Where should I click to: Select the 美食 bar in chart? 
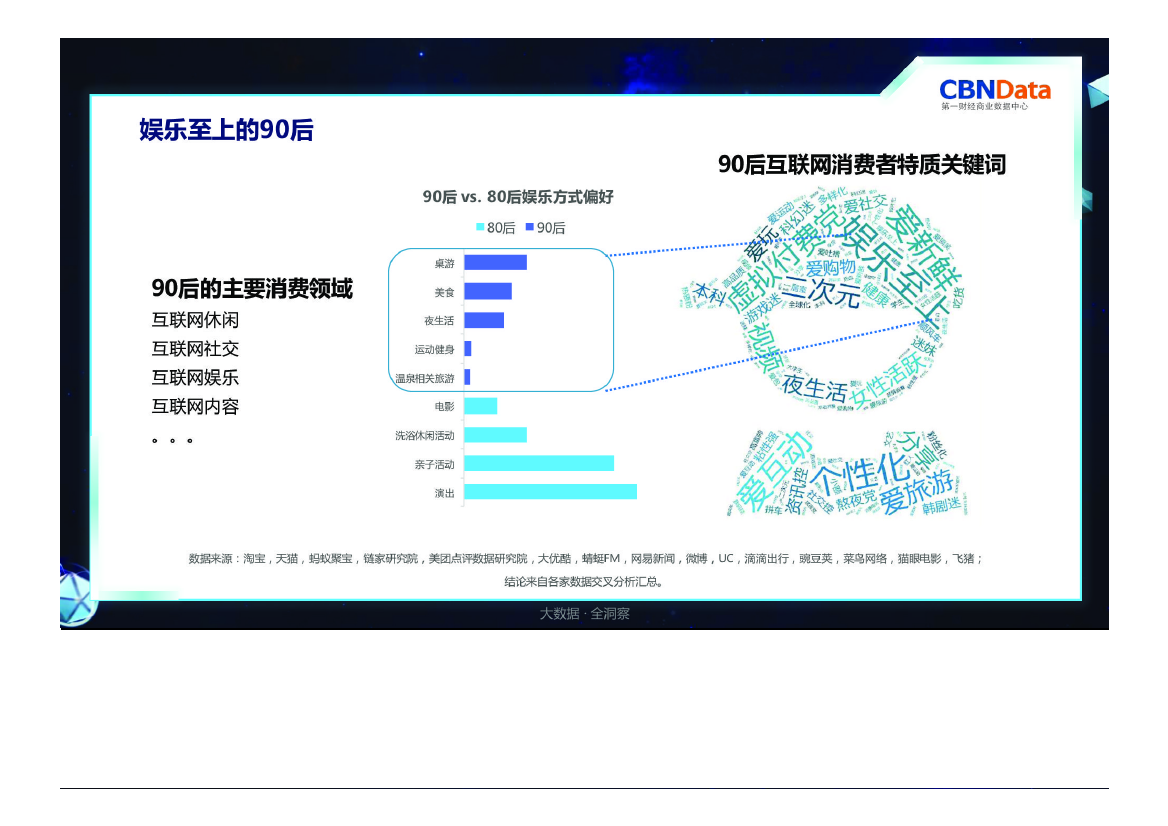488,292
